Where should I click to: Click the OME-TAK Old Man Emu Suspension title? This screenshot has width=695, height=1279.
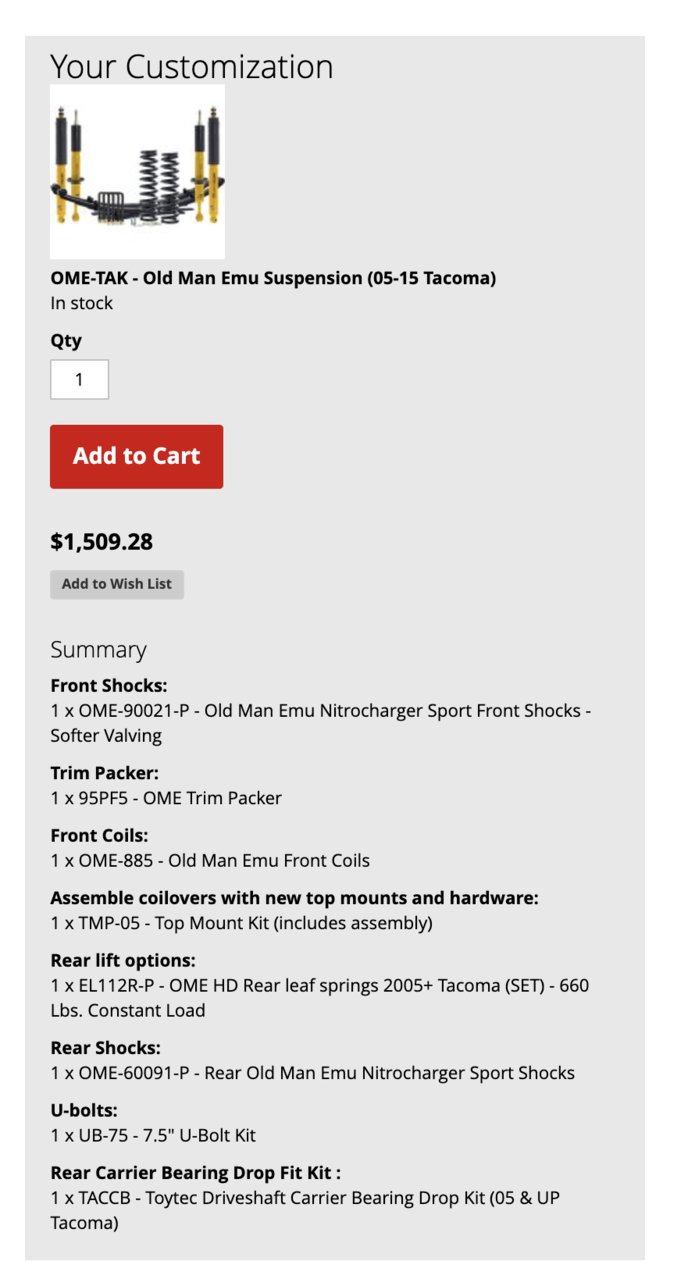[273, 278]
